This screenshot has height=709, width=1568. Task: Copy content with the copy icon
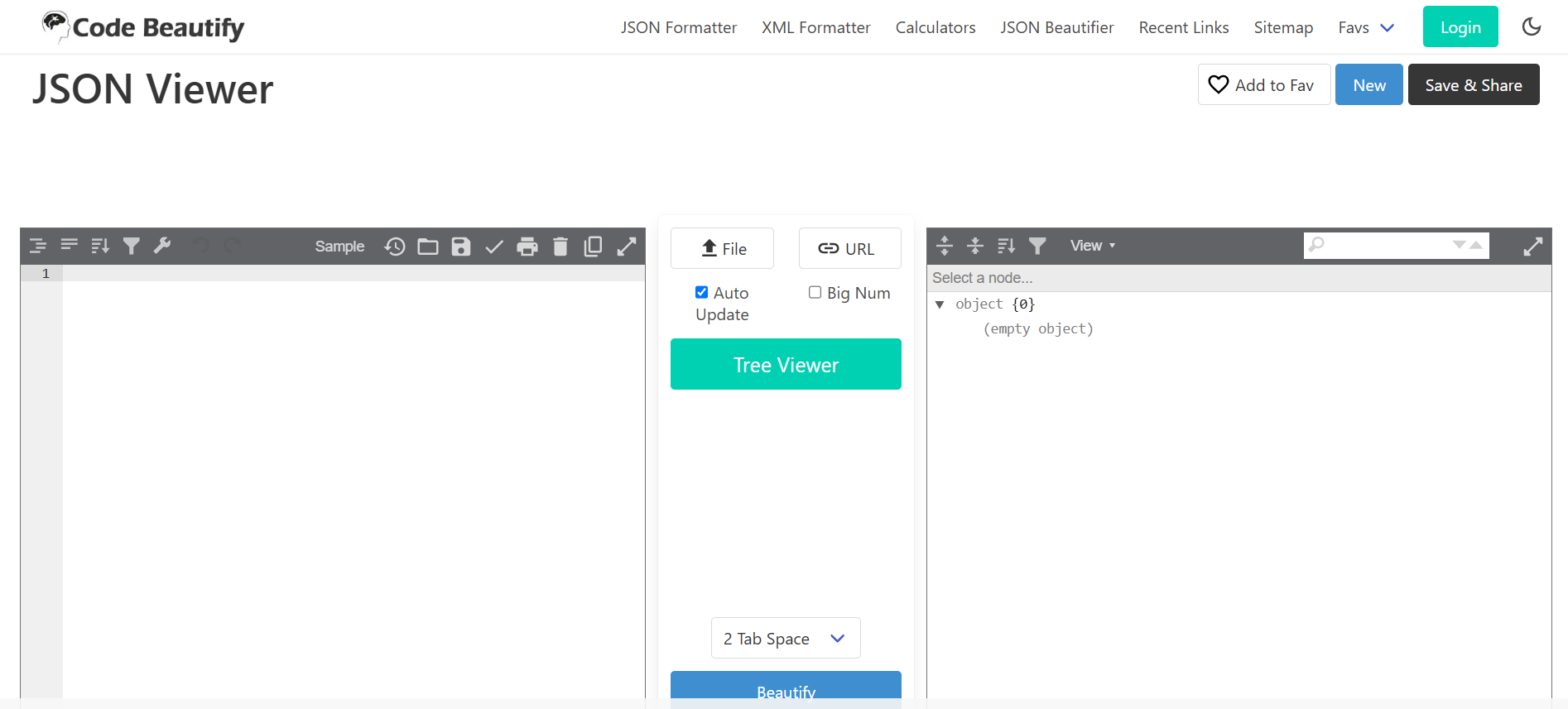pyautogui.click(x=593, y=247)
